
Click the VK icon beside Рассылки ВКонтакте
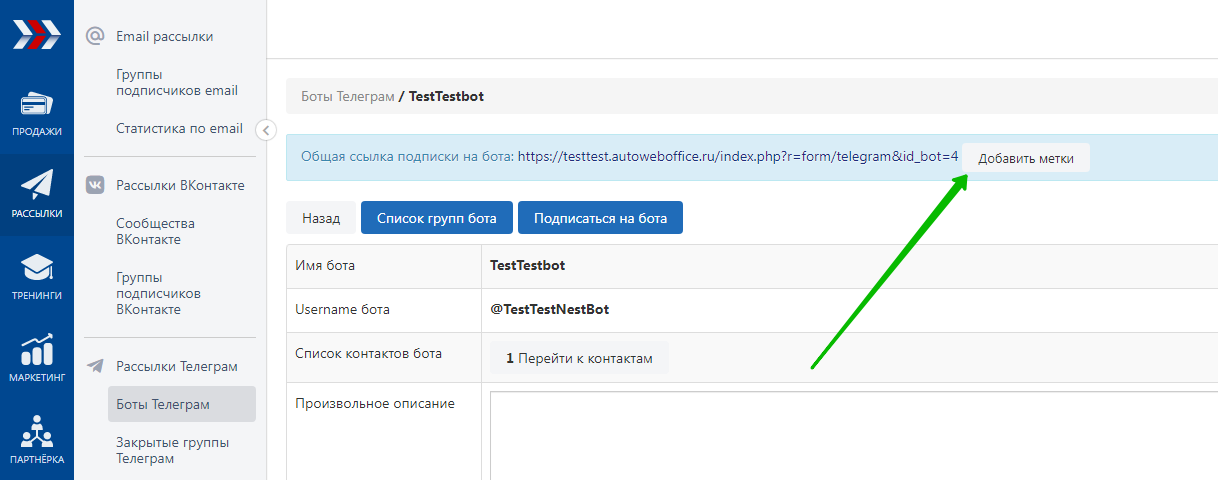95,185
